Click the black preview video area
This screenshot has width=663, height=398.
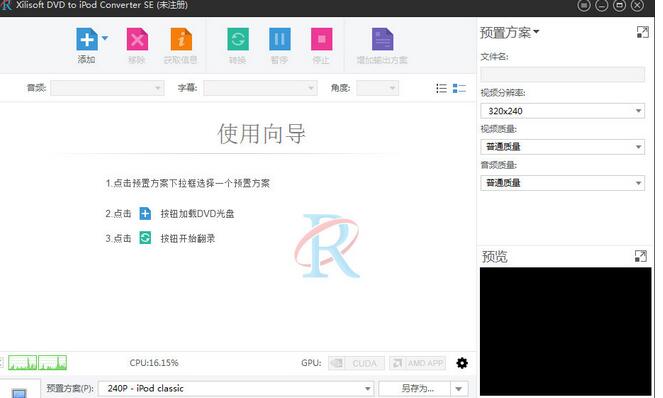(x=565, y=331)
